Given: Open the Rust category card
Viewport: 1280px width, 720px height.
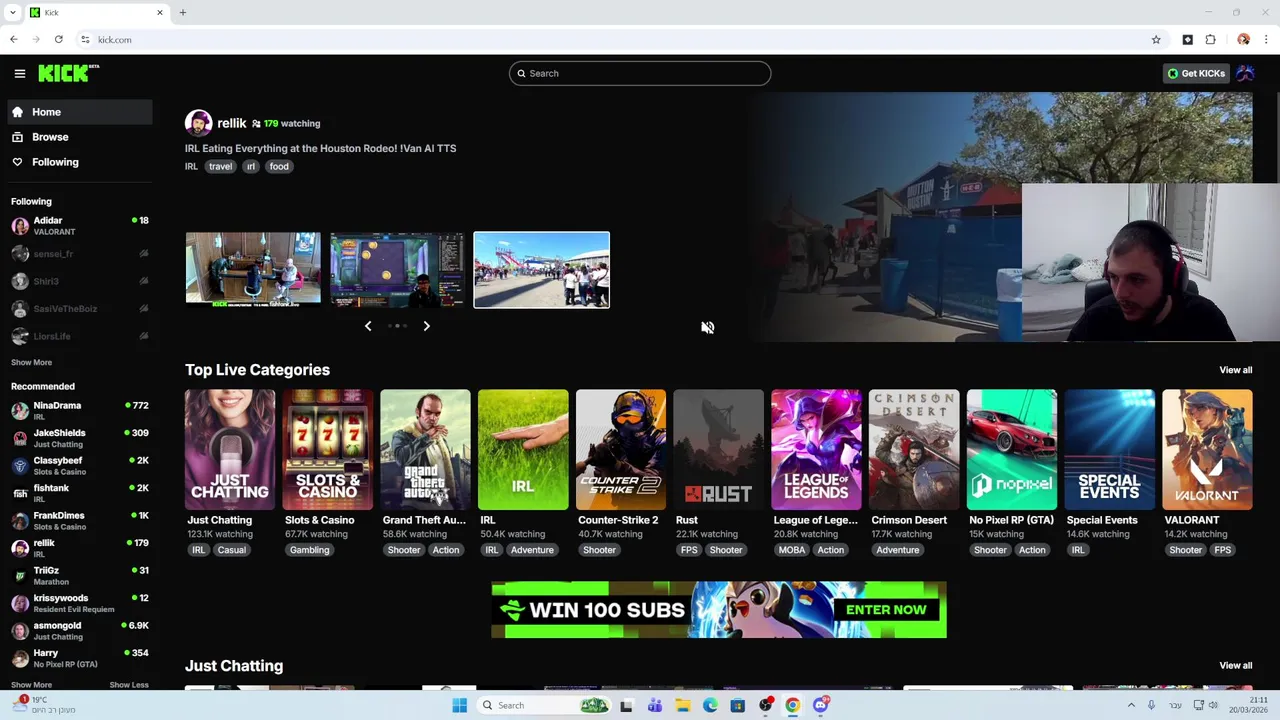Looking at the screenshot, I should 718,450.
